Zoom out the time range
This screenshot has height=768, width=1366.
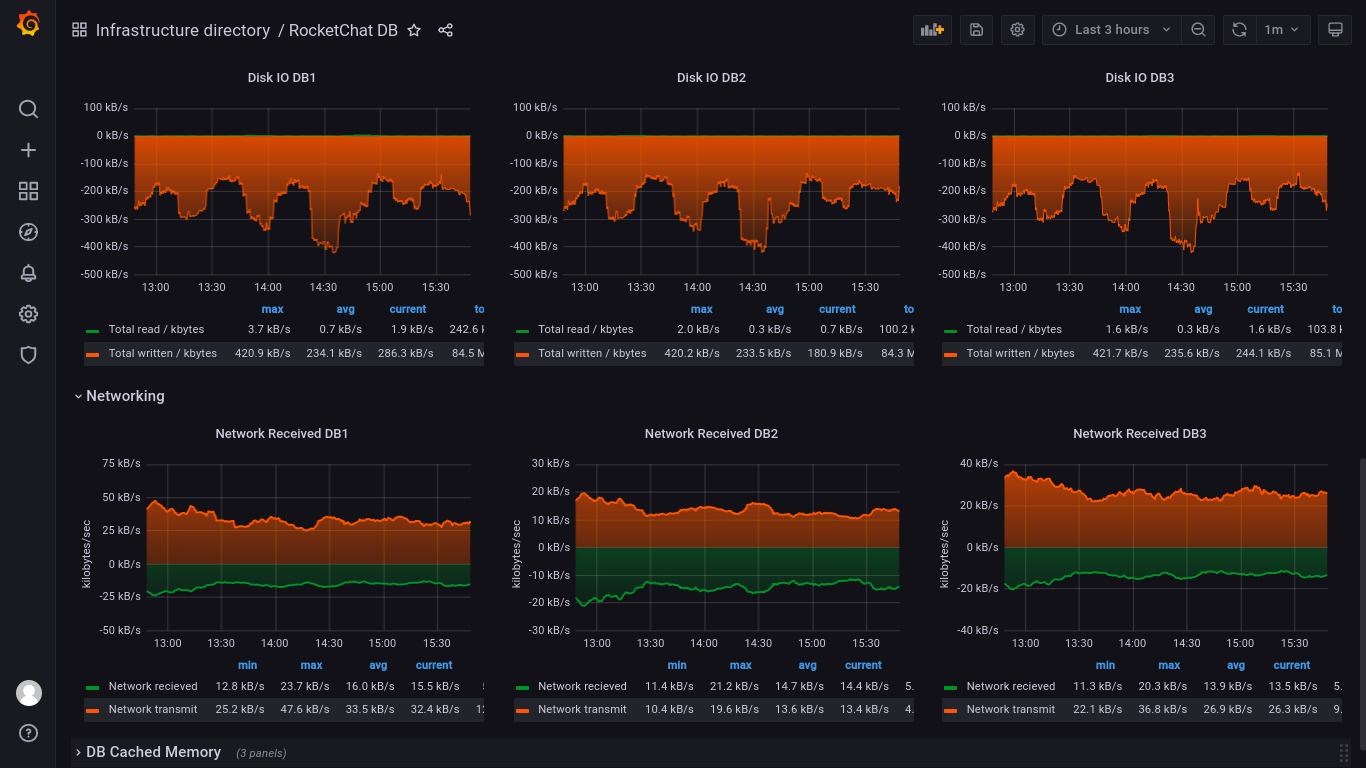[x=1198, y=30]
